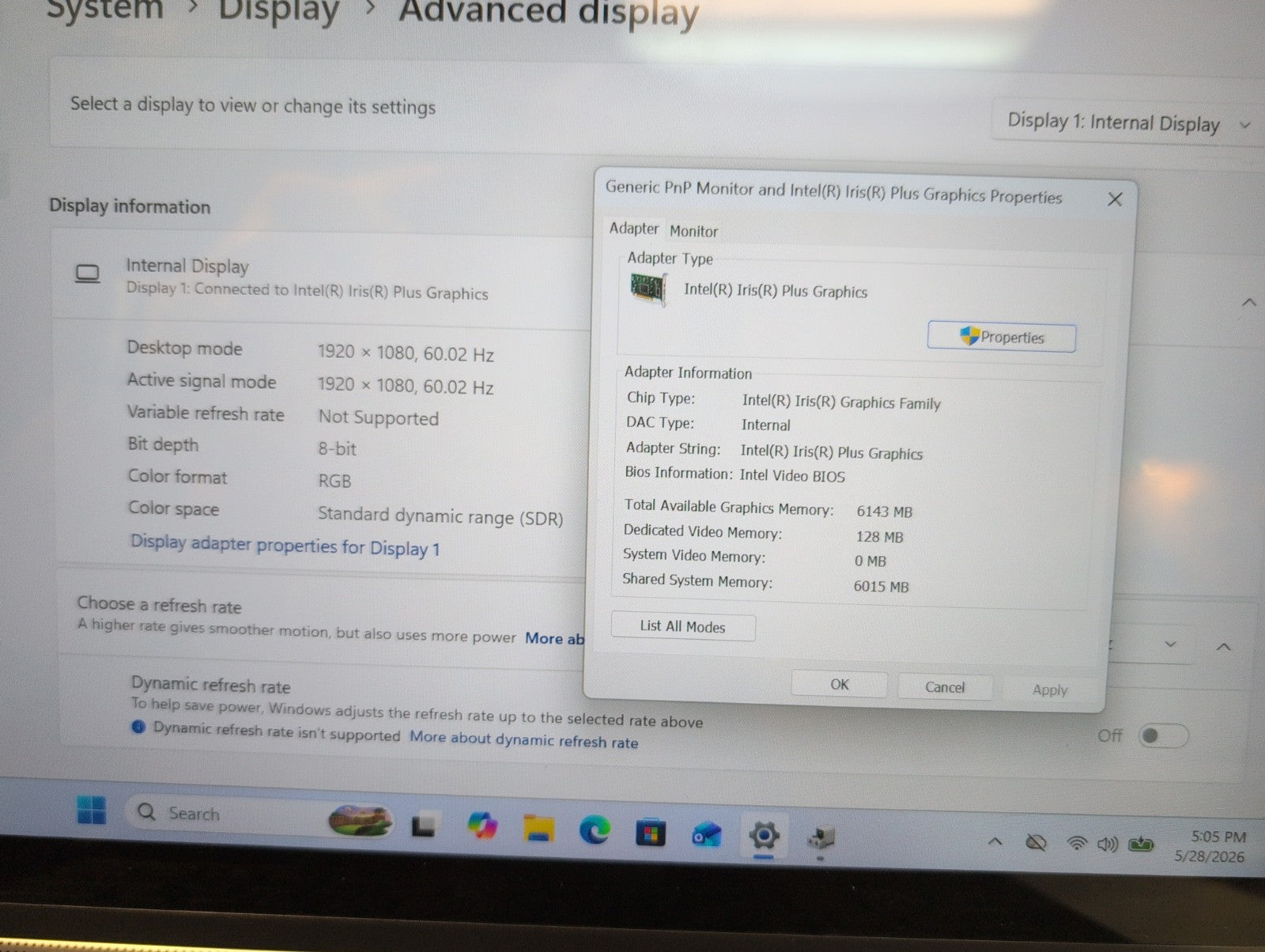This screenshot has width=1265, height=952.
Task: Confirm the dialog with OK
Action: 839,684
